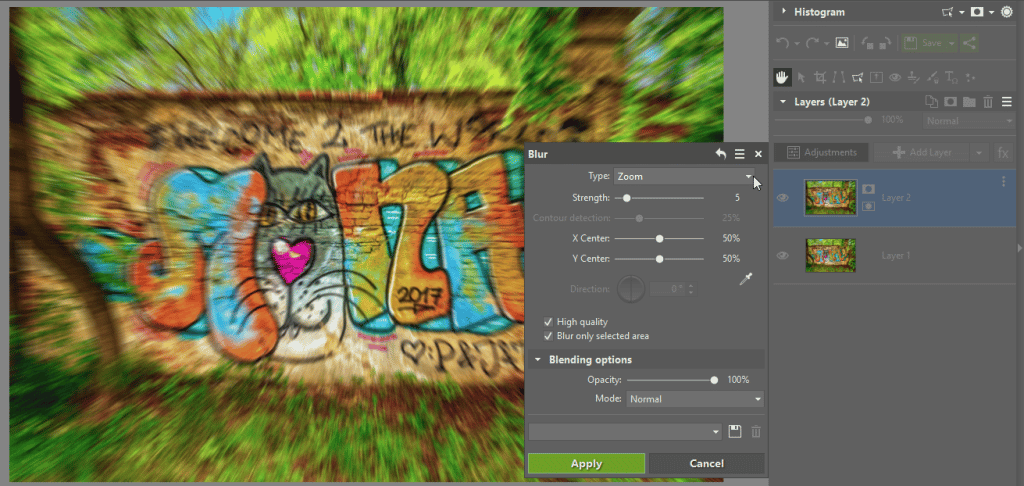Hide Layer 1 using its eye icon

[x=783, y=256]
